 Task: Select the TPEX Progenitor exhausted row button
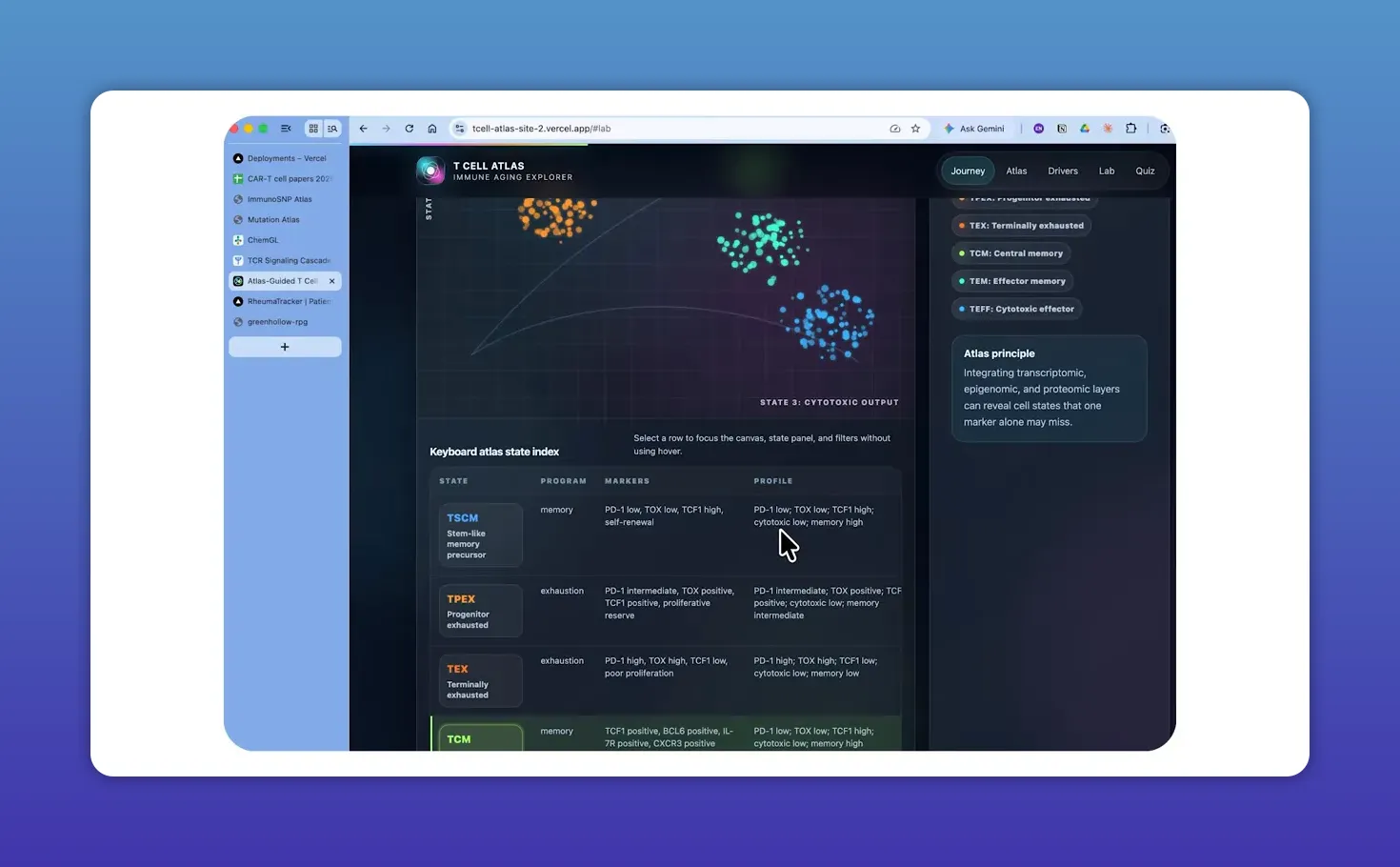coord(481,611)
